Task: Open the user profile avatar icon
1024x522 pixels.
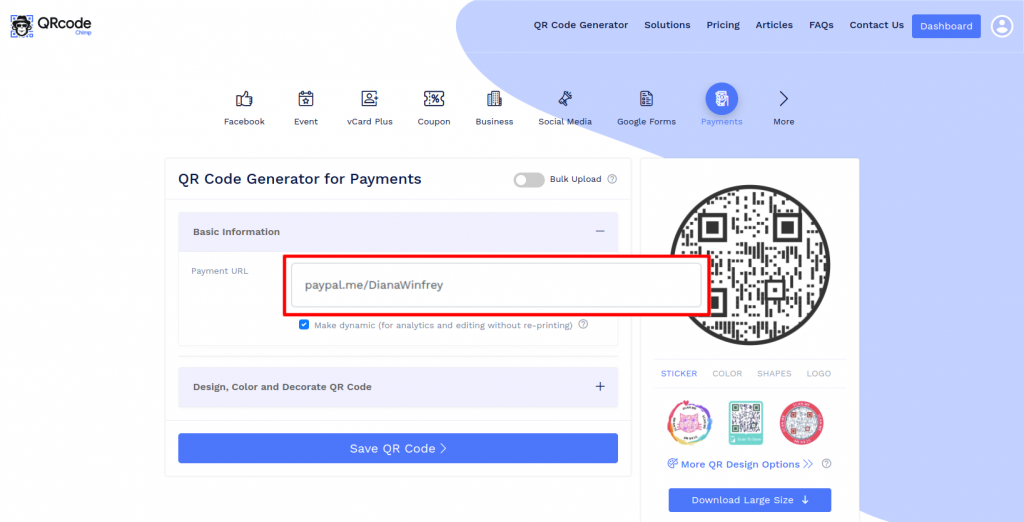Action: click(x=1002, y=26)
